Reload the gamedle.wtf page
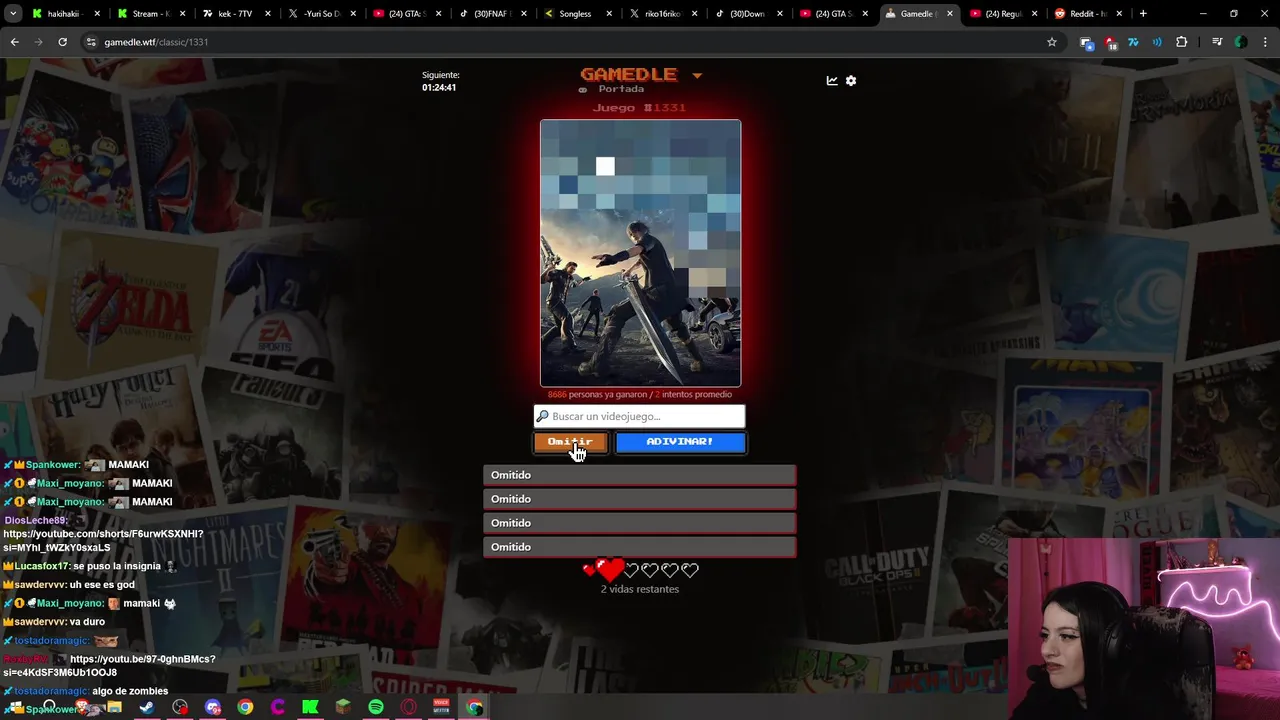Screen dimensions: 1280x720 [x=62, y=42]
